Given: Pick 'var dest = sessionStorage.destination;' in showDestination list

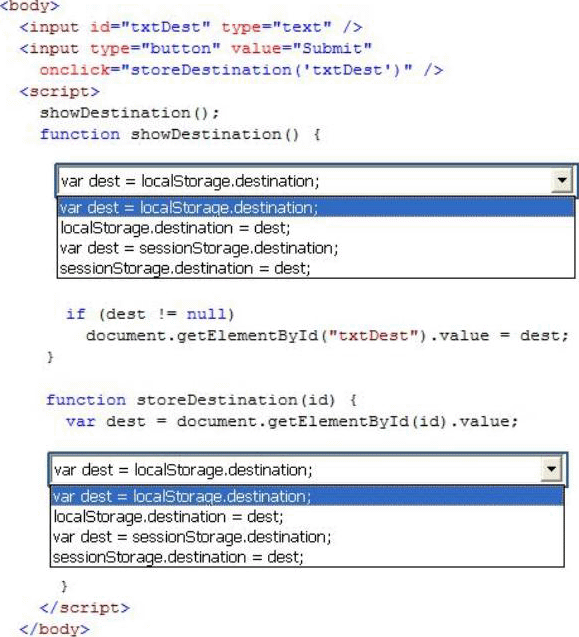Looking at the screenshot, I should [x=316, y=248].
